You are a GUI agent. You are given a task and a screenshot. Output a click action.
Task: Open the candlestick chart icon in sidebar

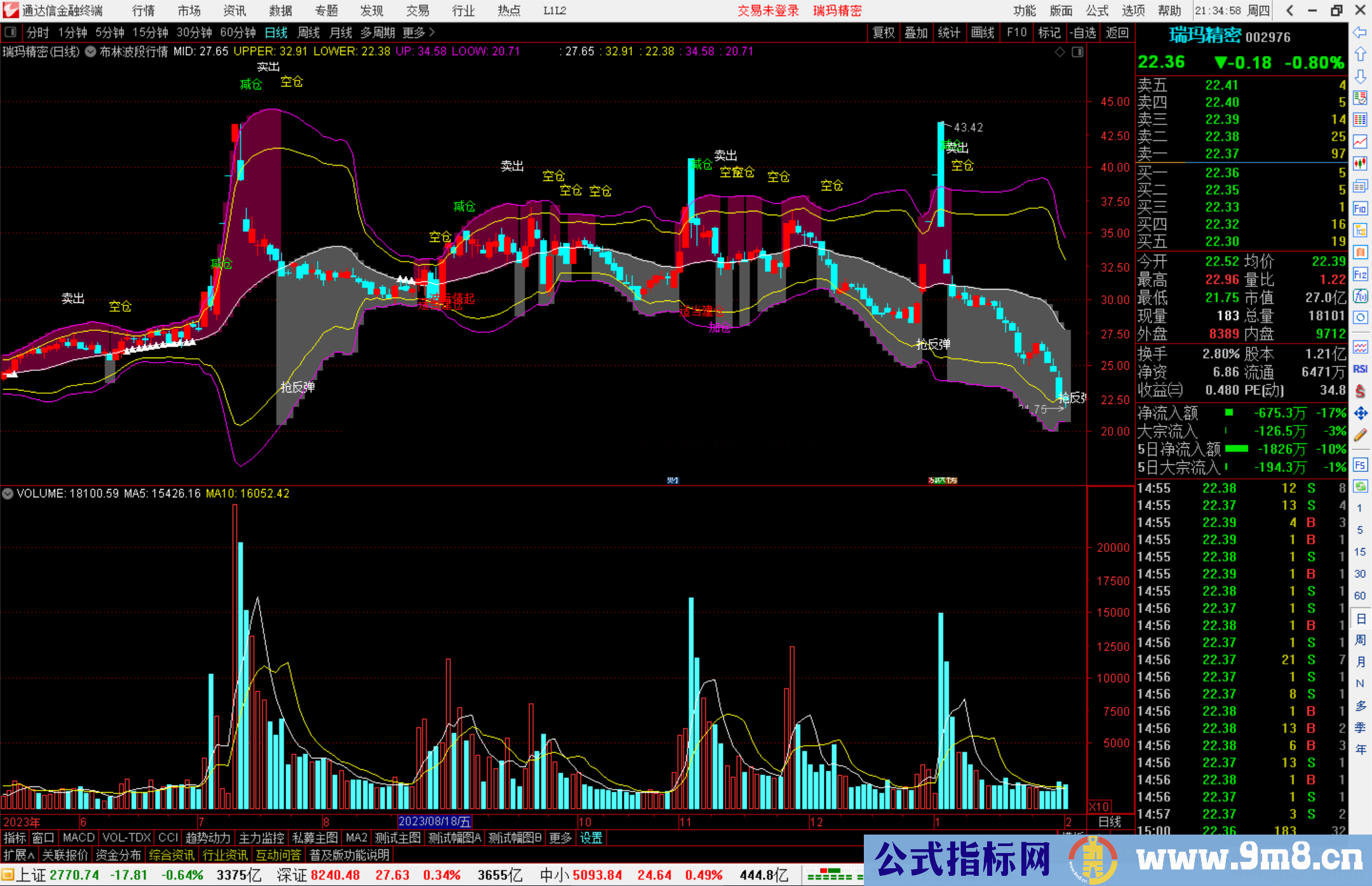point(1360,164)
